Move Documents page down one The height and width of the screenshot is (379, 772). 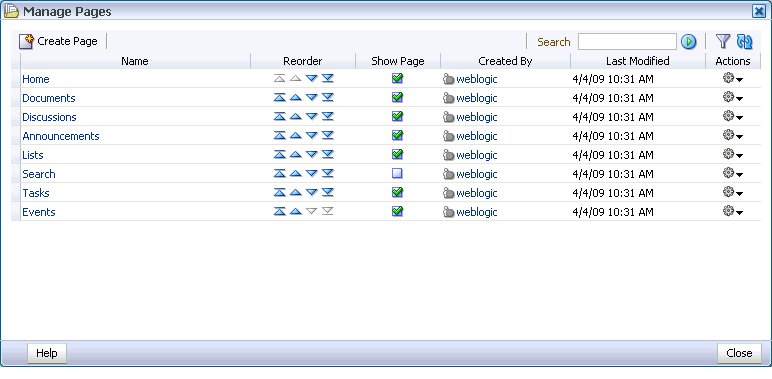[x=312, y=97]
